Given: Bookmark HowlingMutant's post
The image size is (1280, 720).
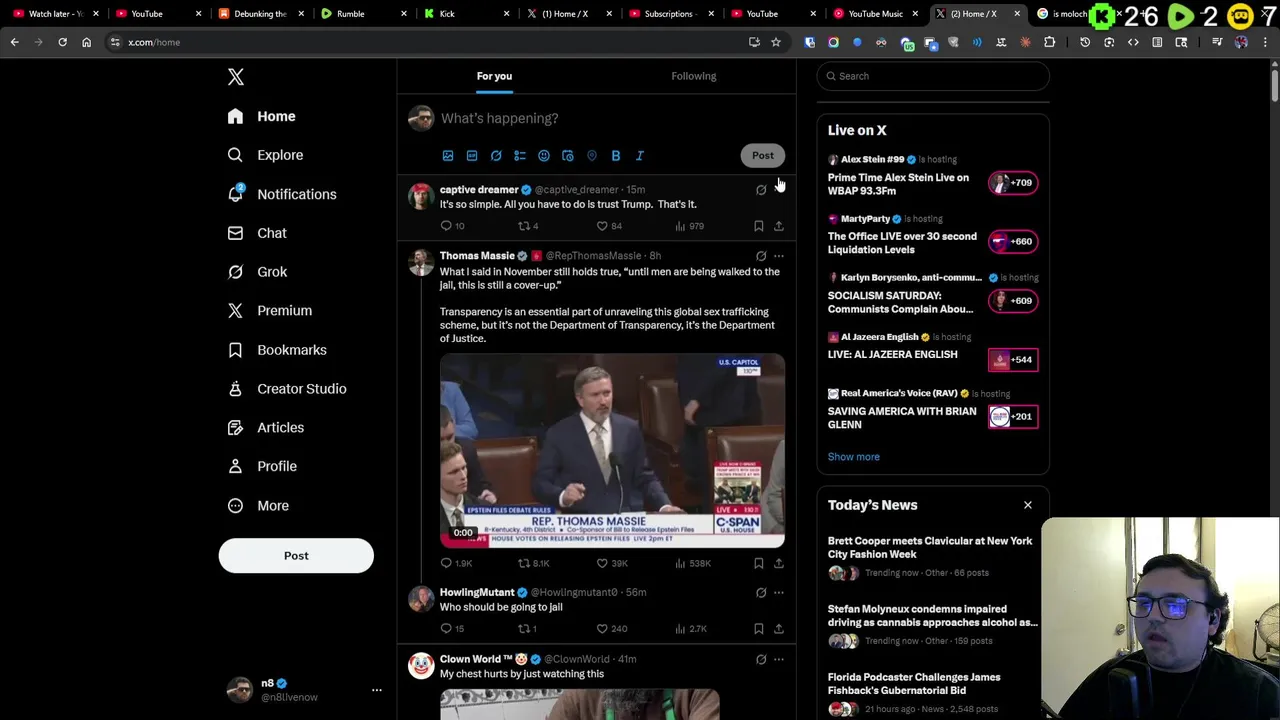Looking at the screenshot, I should pyautogui.click(x=759, y=629).
